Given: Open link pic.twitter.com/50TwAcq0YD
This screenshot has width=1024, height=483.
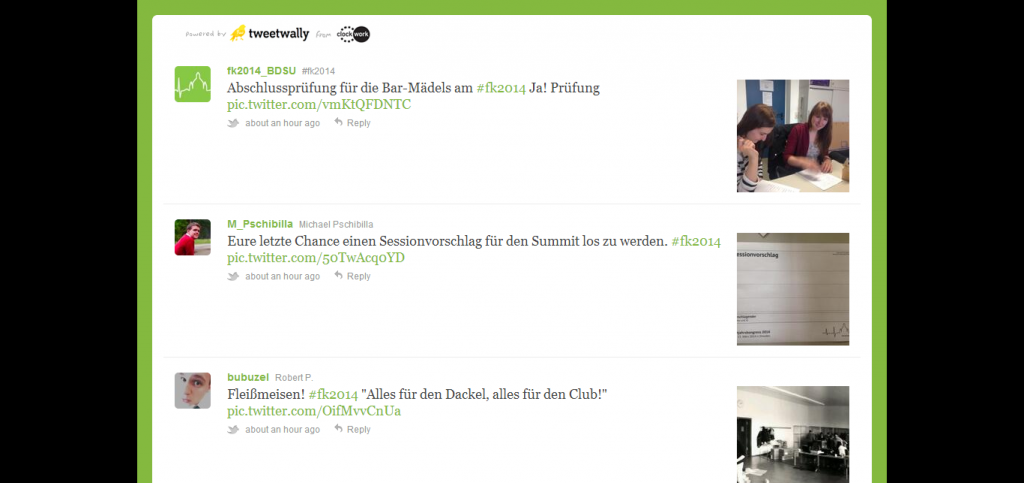Looking at the screenshot, I should coord(316,258).
